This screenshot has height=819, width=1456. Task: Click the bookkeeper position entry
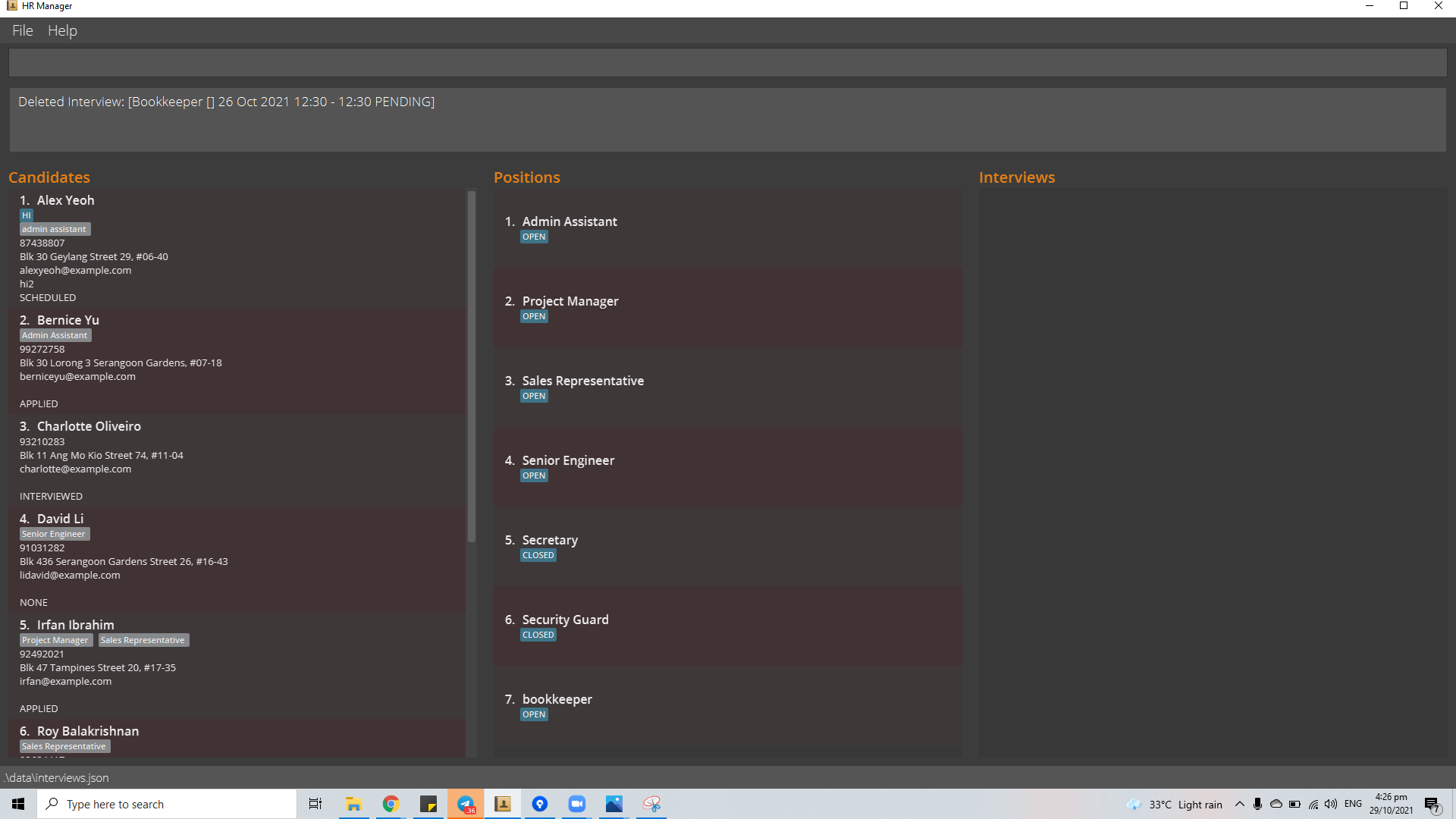point(726,705)
